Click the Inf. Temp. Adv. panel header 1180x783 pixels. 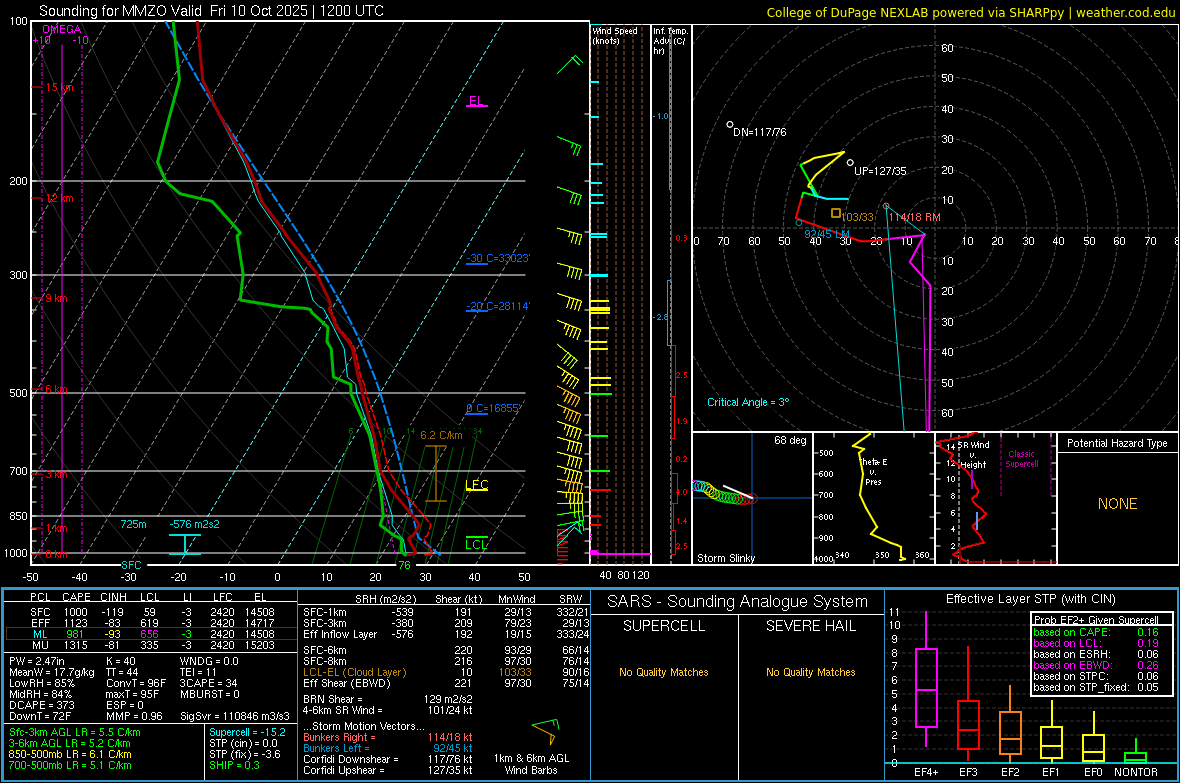click(671, 41)
